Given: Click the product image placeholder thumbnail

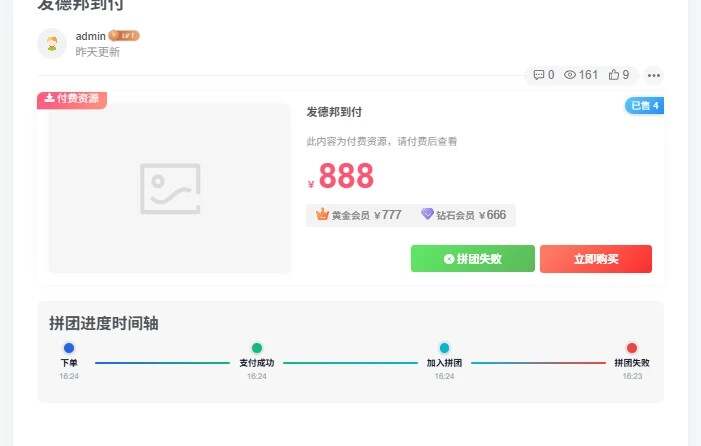Looking at the screenshot, I should (170, 188).
